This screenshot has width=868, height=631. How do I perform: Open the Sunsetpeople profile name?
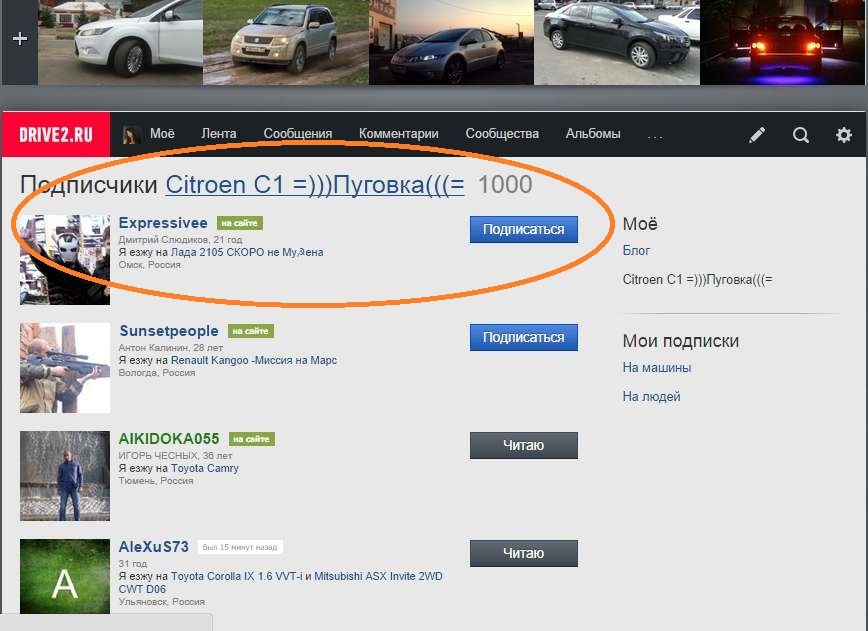pyautogui.click(x=169, y=330)
